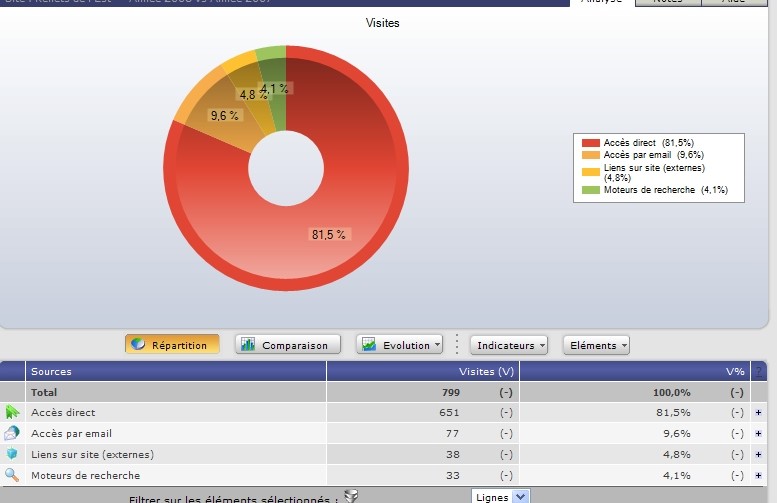Click the pie chart icon on Répartition
777x503 pixels.
139,345
